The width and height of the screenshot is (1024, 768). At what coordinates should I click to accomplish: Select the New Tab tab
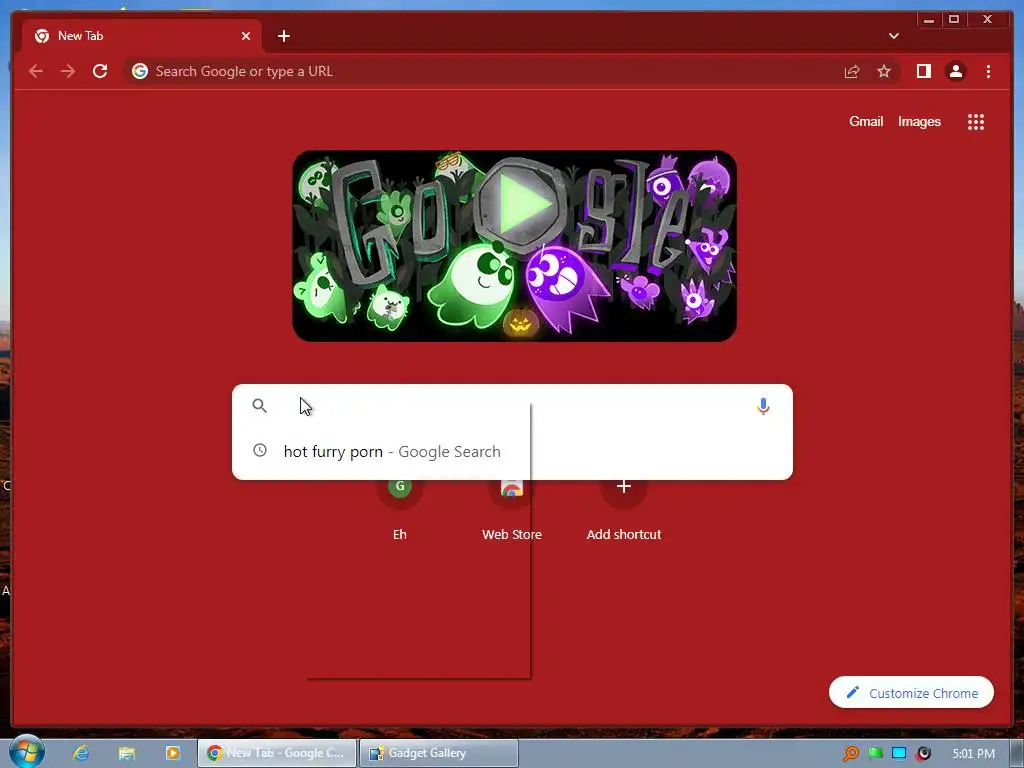tap(142, 36)
